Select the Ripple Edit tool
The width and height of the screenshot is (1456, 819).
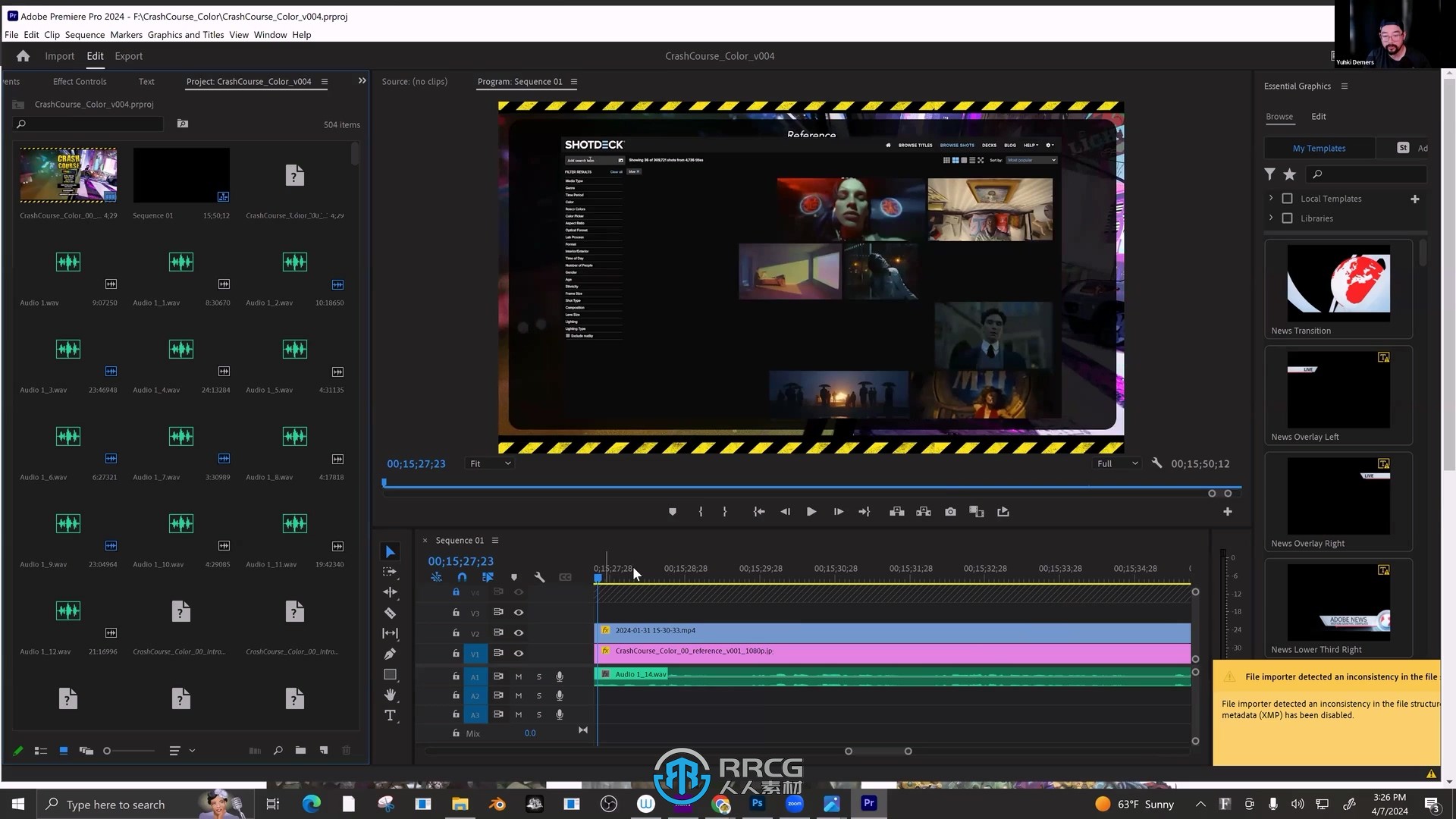coord(390,592)
